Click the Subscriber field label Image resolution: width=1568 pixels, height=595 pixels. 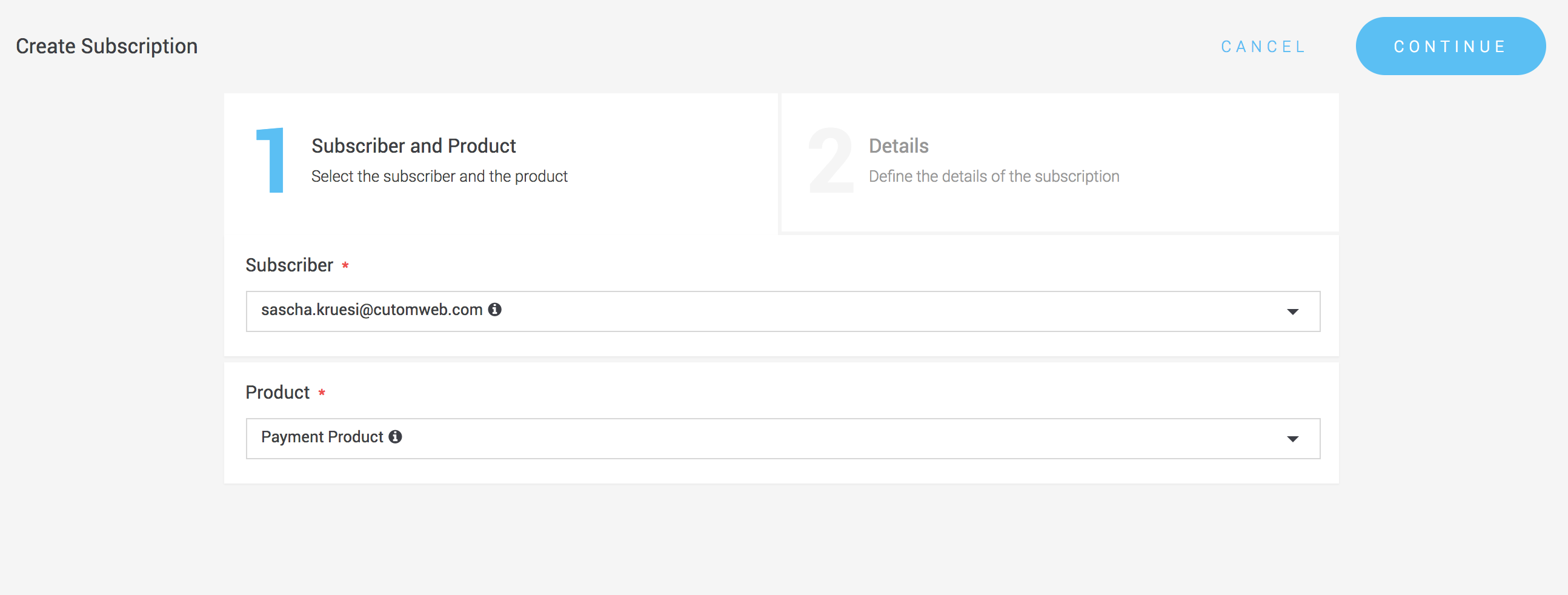pyautogui.click(x=289, y=265)
